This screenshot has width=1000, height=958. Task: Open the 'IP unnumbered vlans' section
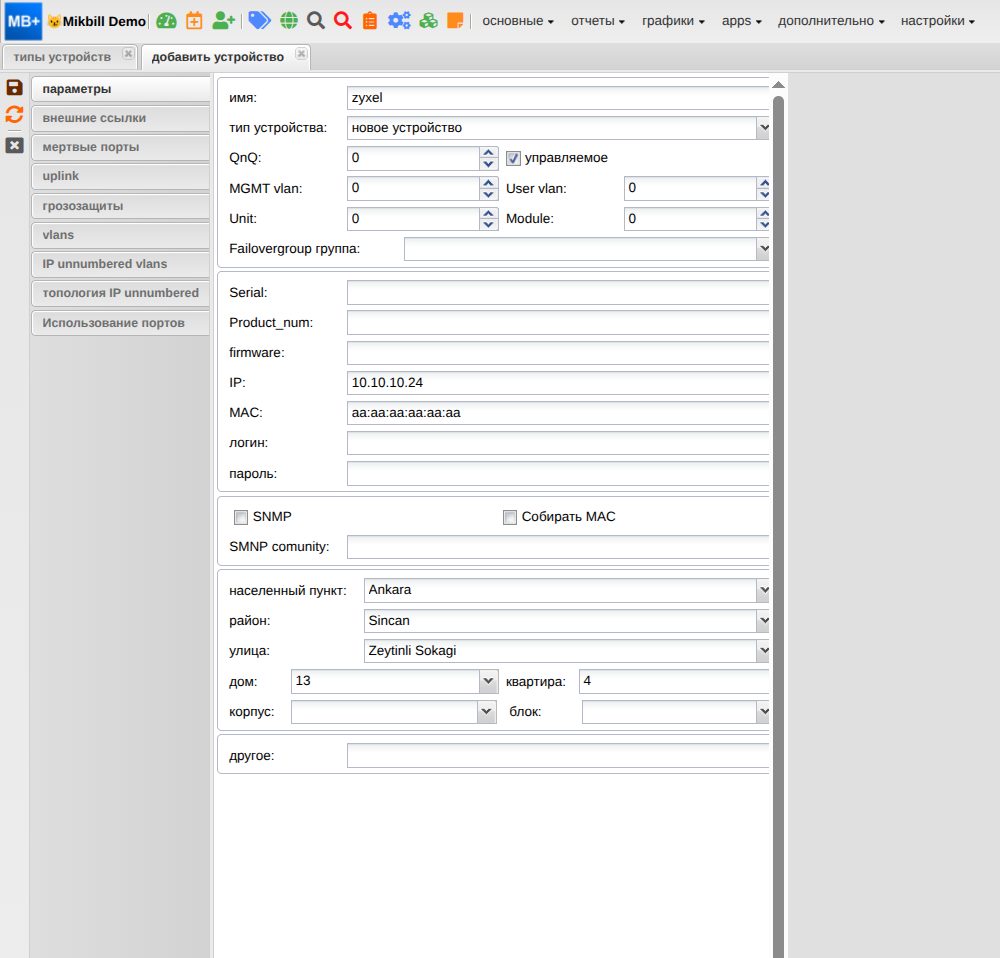121,264
